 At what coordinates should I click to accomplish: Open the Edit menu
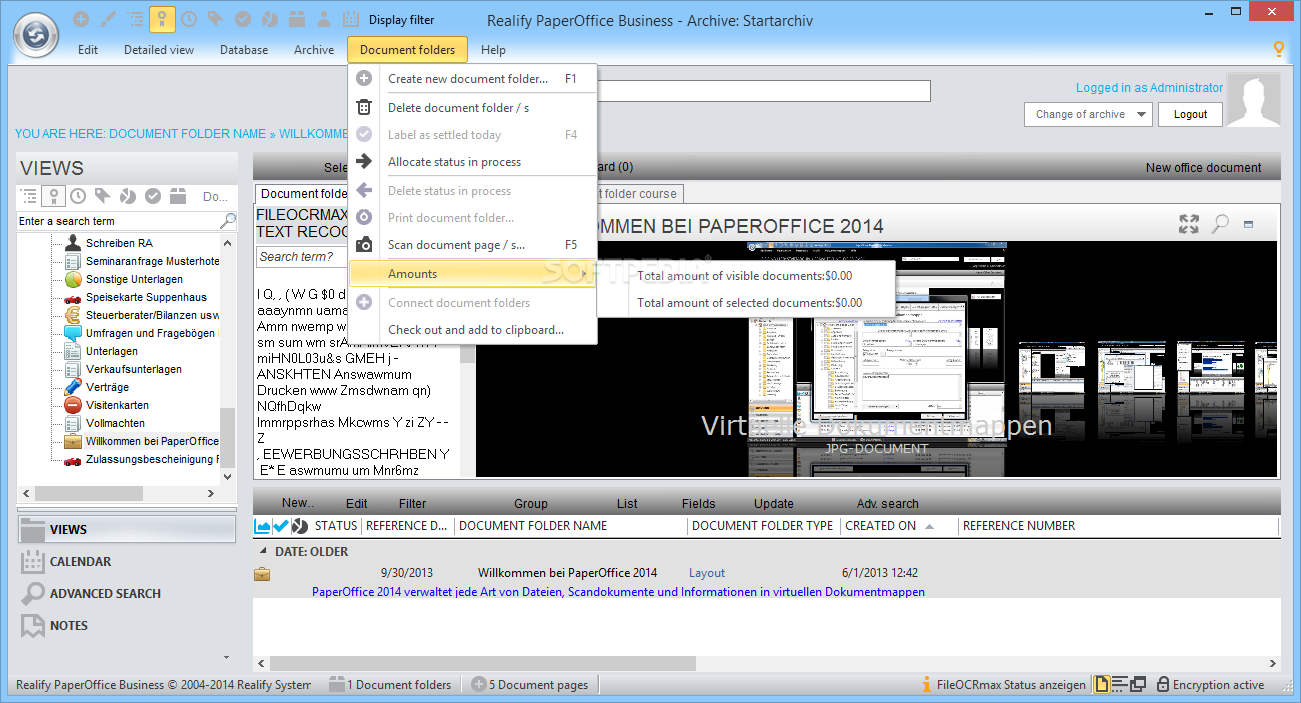(x=88, y=50)
